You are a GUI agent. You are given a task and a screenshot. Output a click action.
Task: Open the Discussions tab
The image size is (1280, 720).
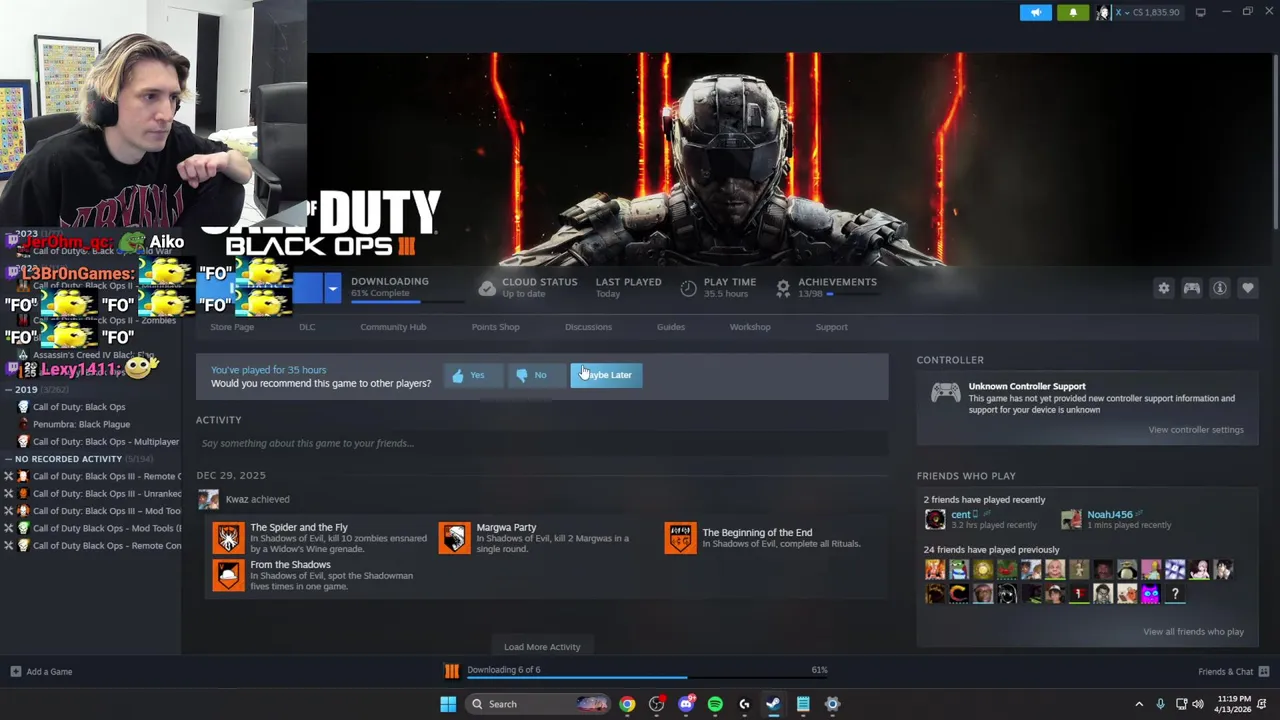coord(588,327)
